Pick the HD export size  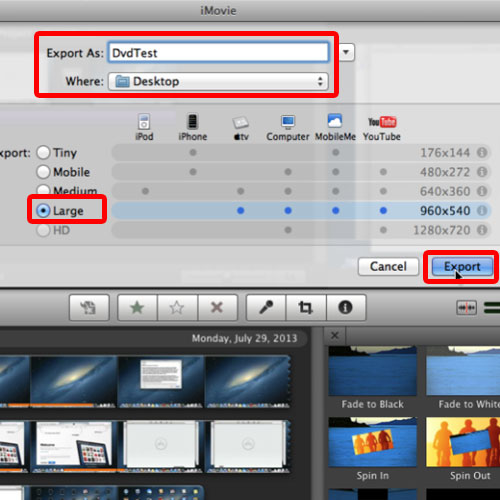point(43,230)
